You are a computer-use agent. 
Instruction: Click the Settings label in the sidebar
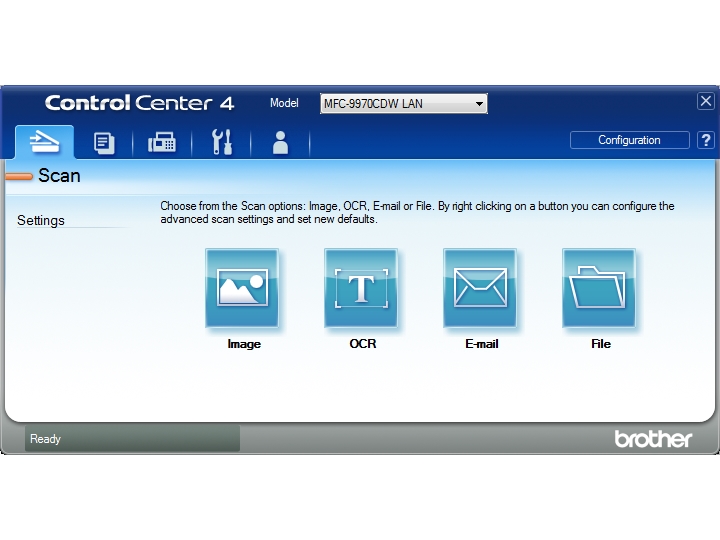click(x=41, y=220)
